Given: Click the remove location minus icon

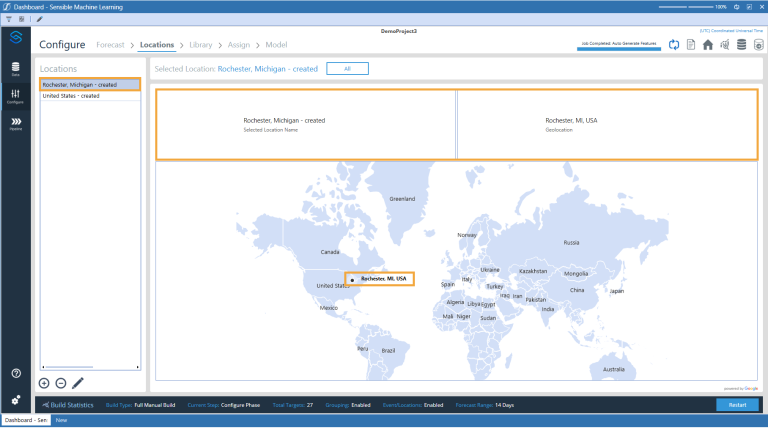Looking at the screenshot, I should pos(60,383).
